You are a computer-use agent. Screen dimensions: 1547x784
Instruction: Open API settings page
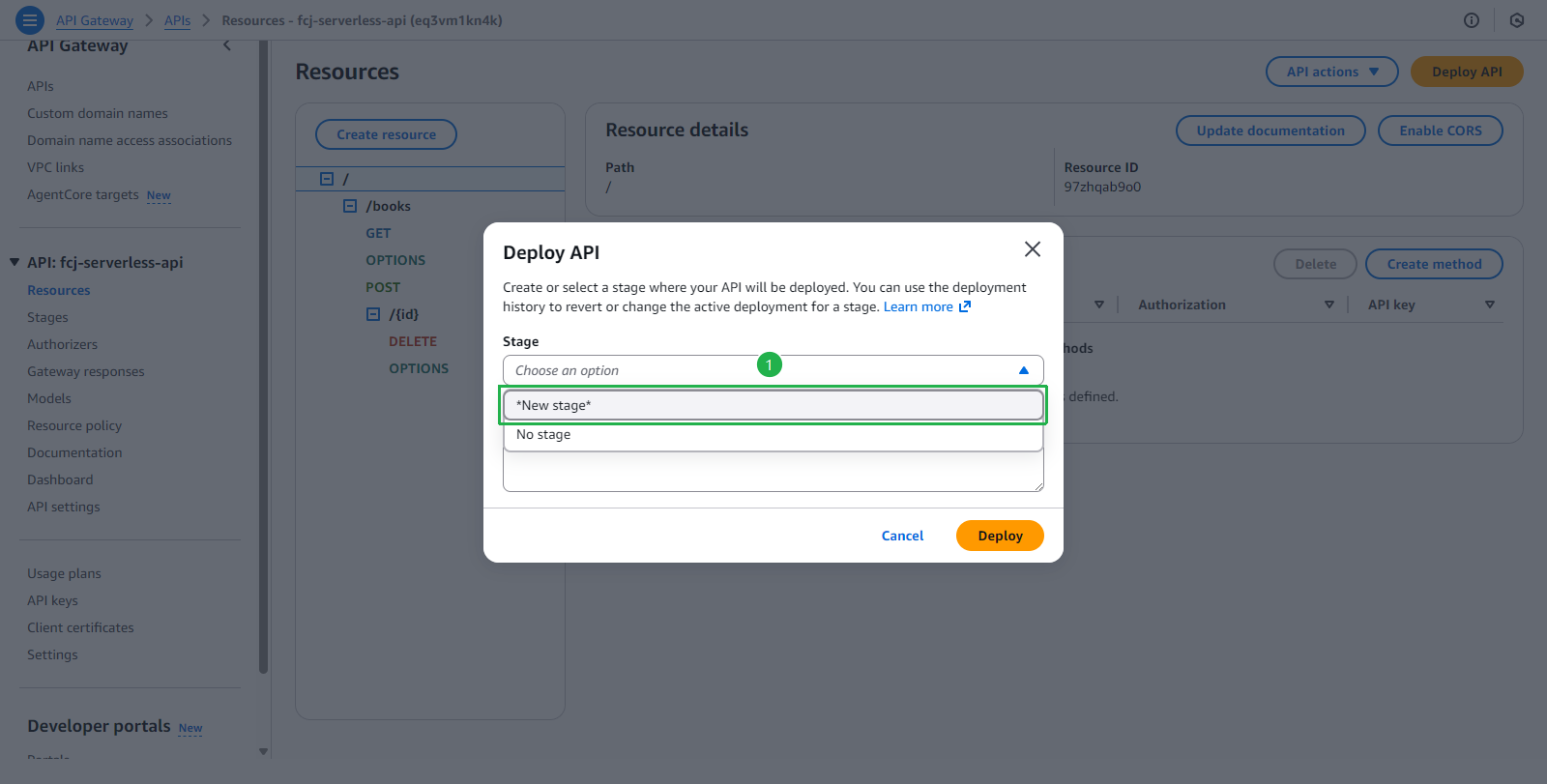coord(64,507)
